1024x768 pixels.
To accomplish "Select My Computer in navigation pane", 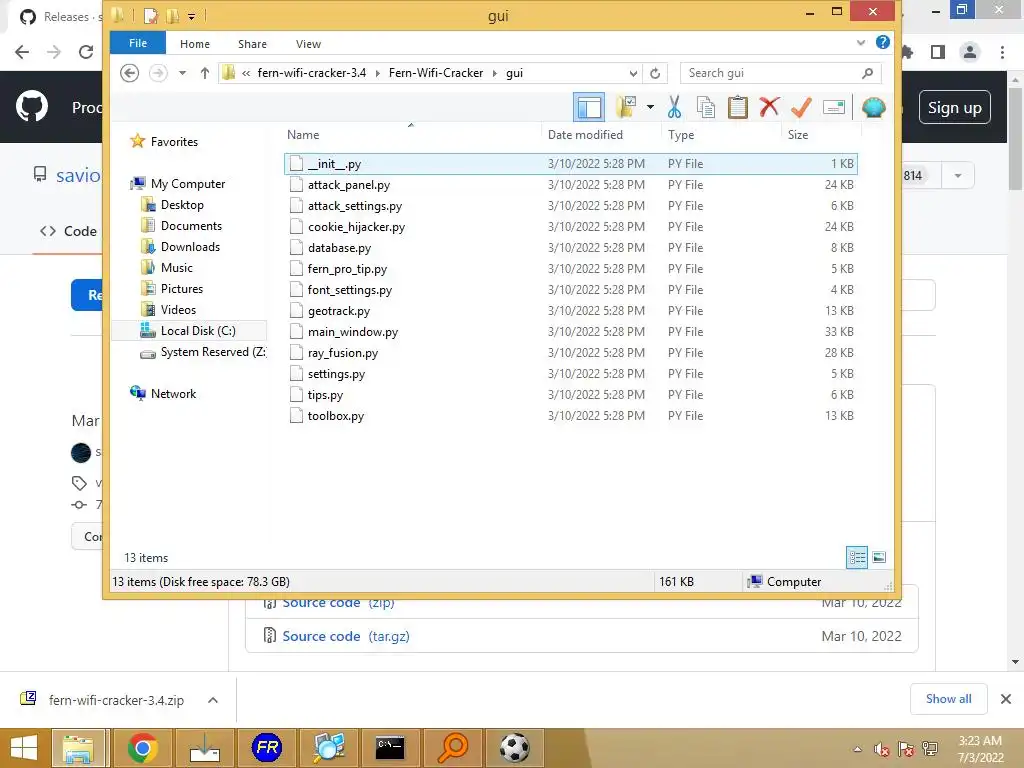I will [178, 184].
